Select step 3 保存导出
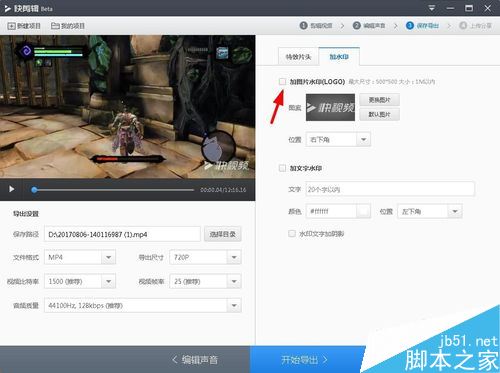The width and height of the screenshot is (500, 373). [422, 25]
